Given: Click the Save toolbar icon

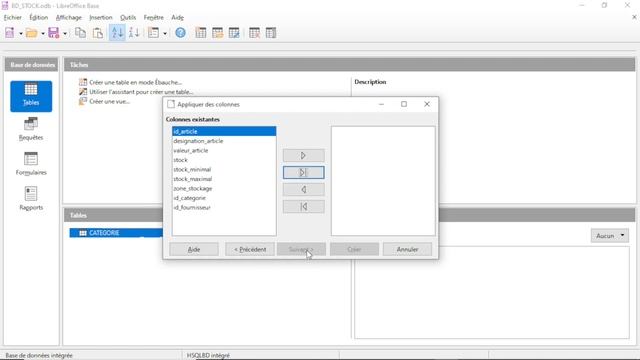Looking at the screenshot, I should (x=53, y=33).
